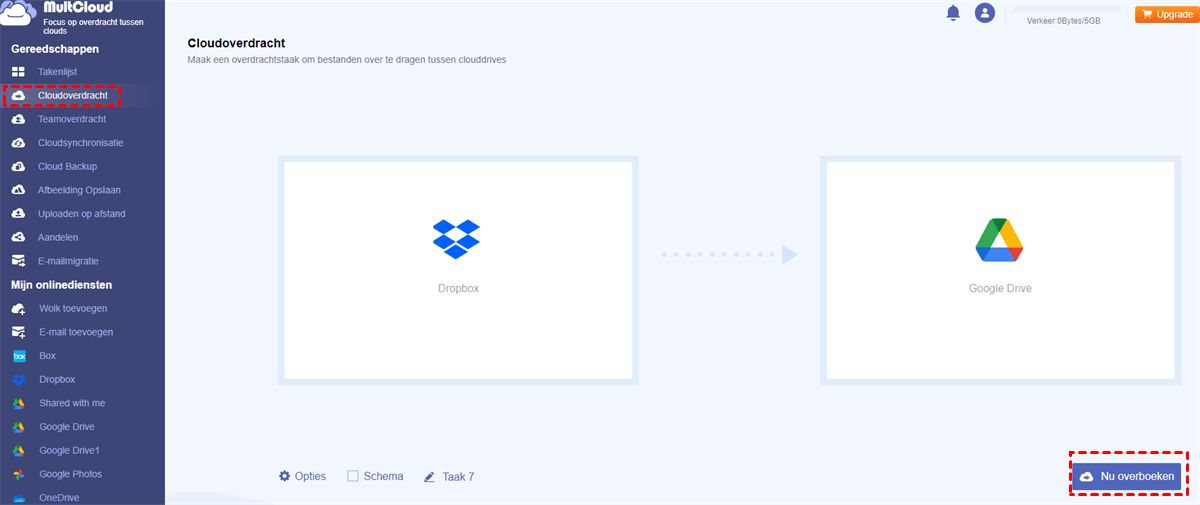Click the Dropbox logo in the source box

(456, 239)
